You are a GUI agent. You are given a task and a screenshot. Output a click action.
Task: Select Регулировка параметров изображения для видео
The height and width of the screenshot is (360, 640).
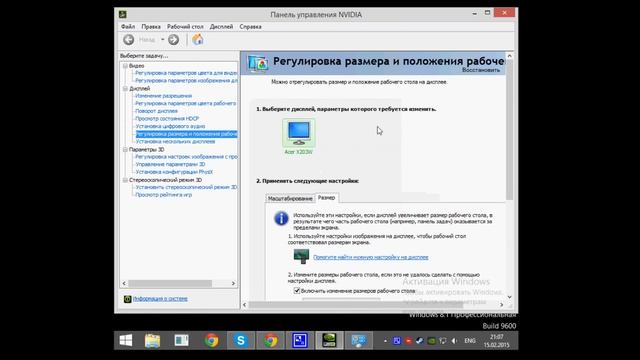[x=186, y=81]
